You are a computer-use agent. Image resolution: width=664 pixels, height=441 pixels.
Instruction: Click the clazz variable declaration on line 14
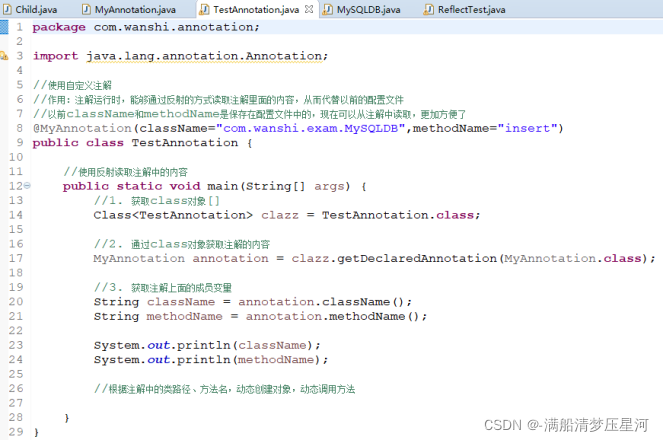click(x=280, y=215)
